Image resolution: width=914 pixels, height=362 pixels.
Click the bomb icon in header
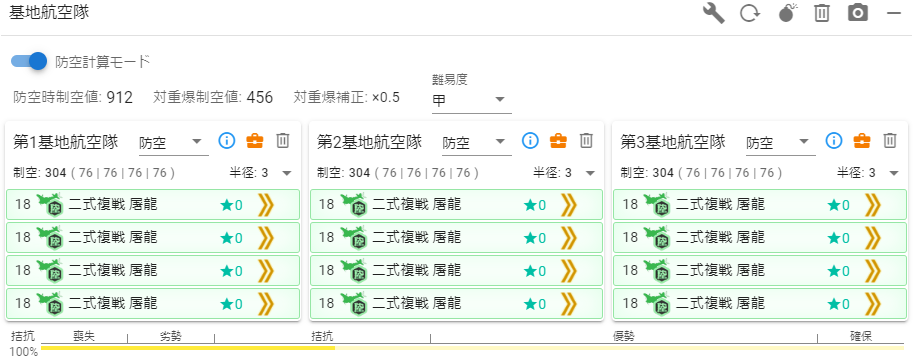point(787,12)
